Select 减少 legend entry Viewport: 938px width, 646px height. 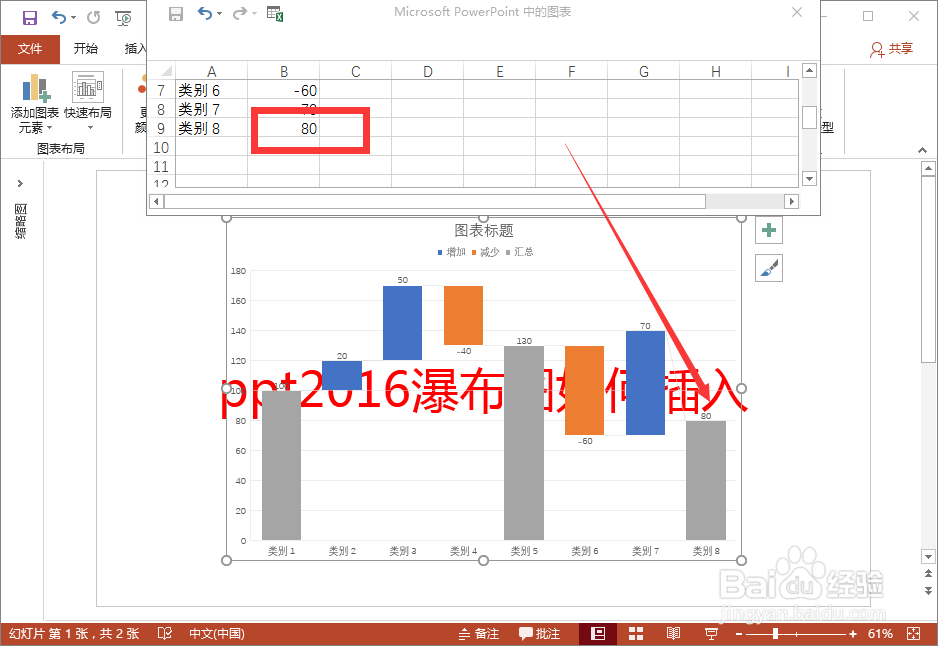click(485, 252)
